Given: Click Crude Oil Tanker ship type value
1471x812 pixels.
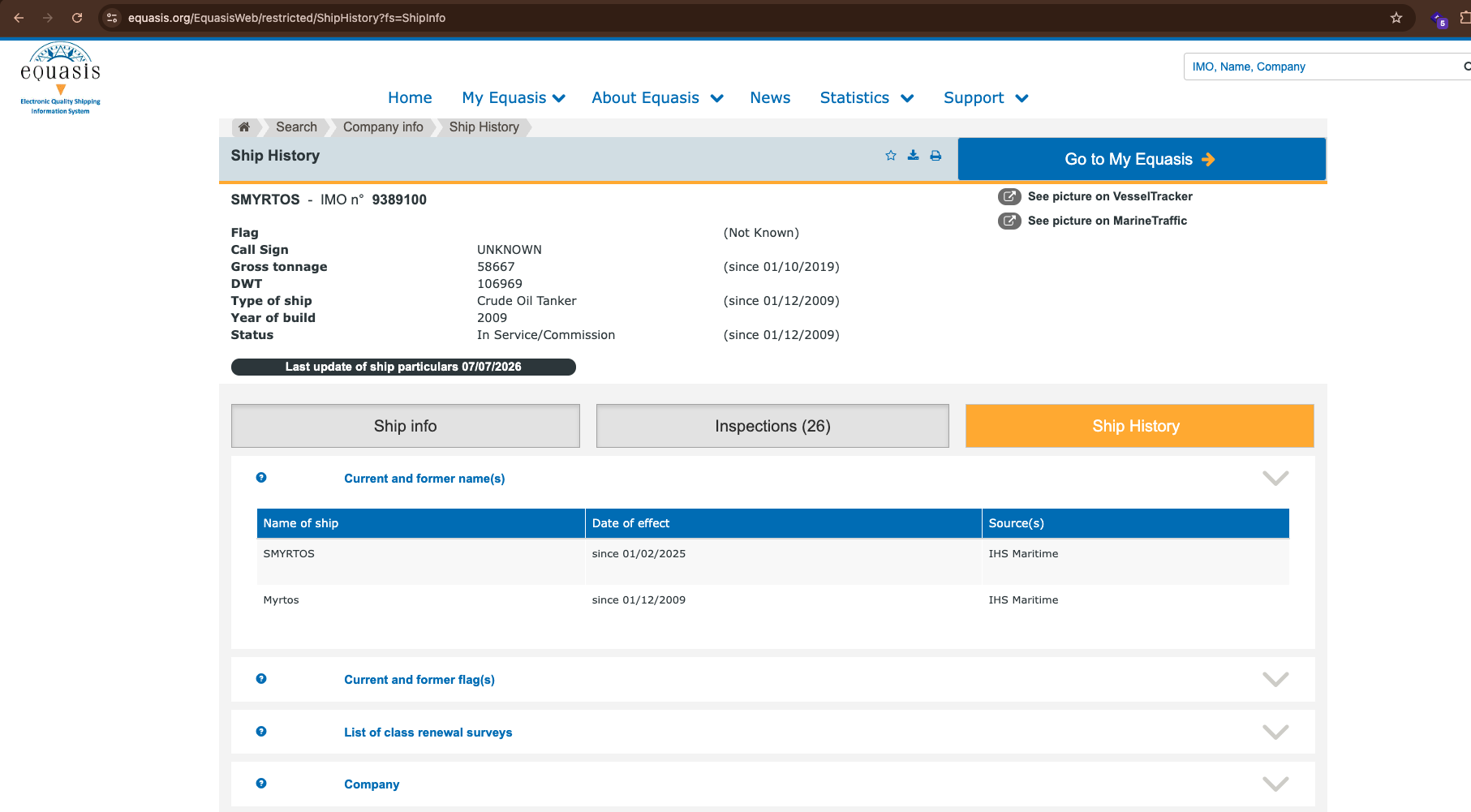Looking at the screenshot, I should click(x=527, y=301).
